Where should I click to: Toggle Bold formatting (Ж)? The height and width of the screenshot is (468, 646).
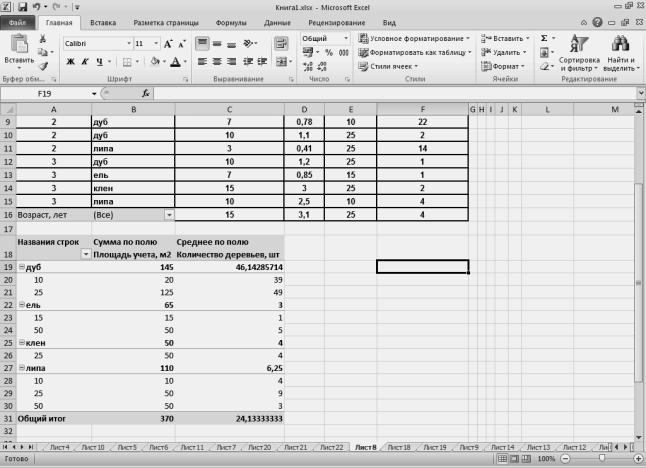tap(70, 62)
